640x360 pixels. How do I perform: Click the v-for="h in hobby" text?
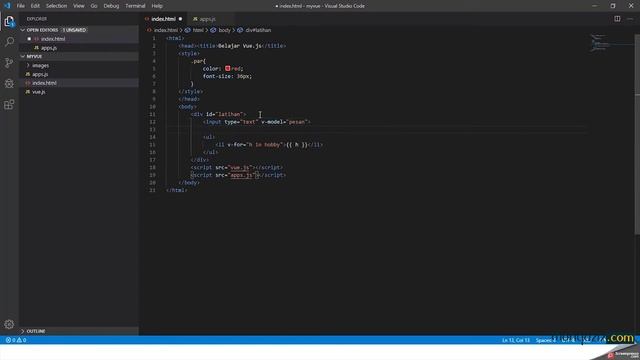(255, 144)
